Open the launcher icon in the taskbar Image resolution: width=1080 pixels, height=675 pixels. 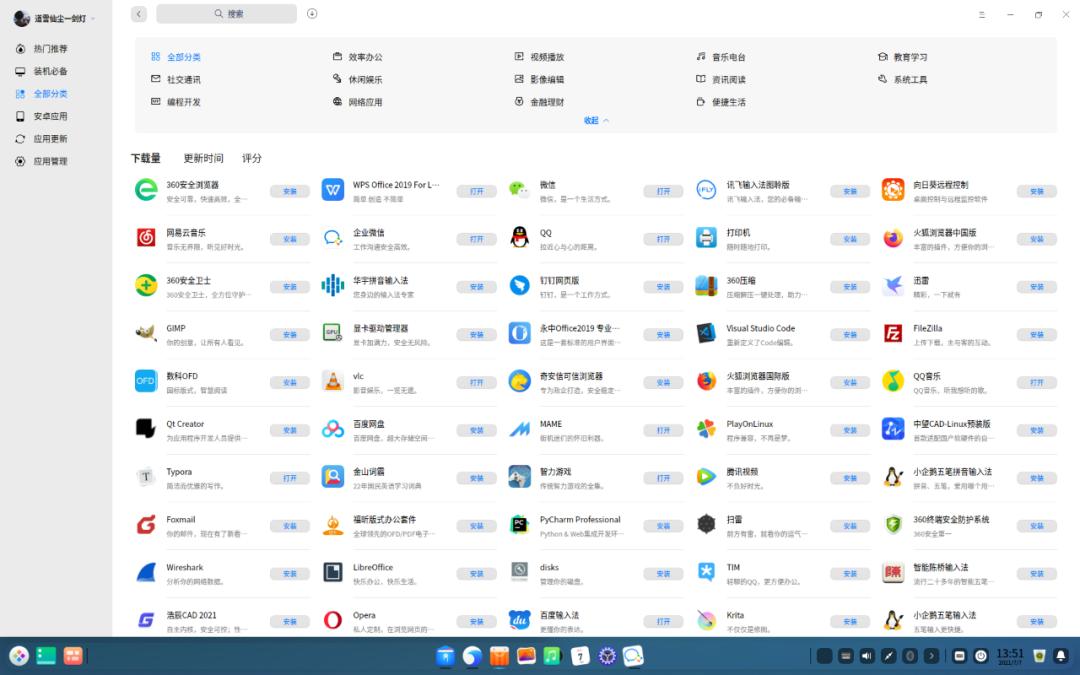tap(19, 656)
